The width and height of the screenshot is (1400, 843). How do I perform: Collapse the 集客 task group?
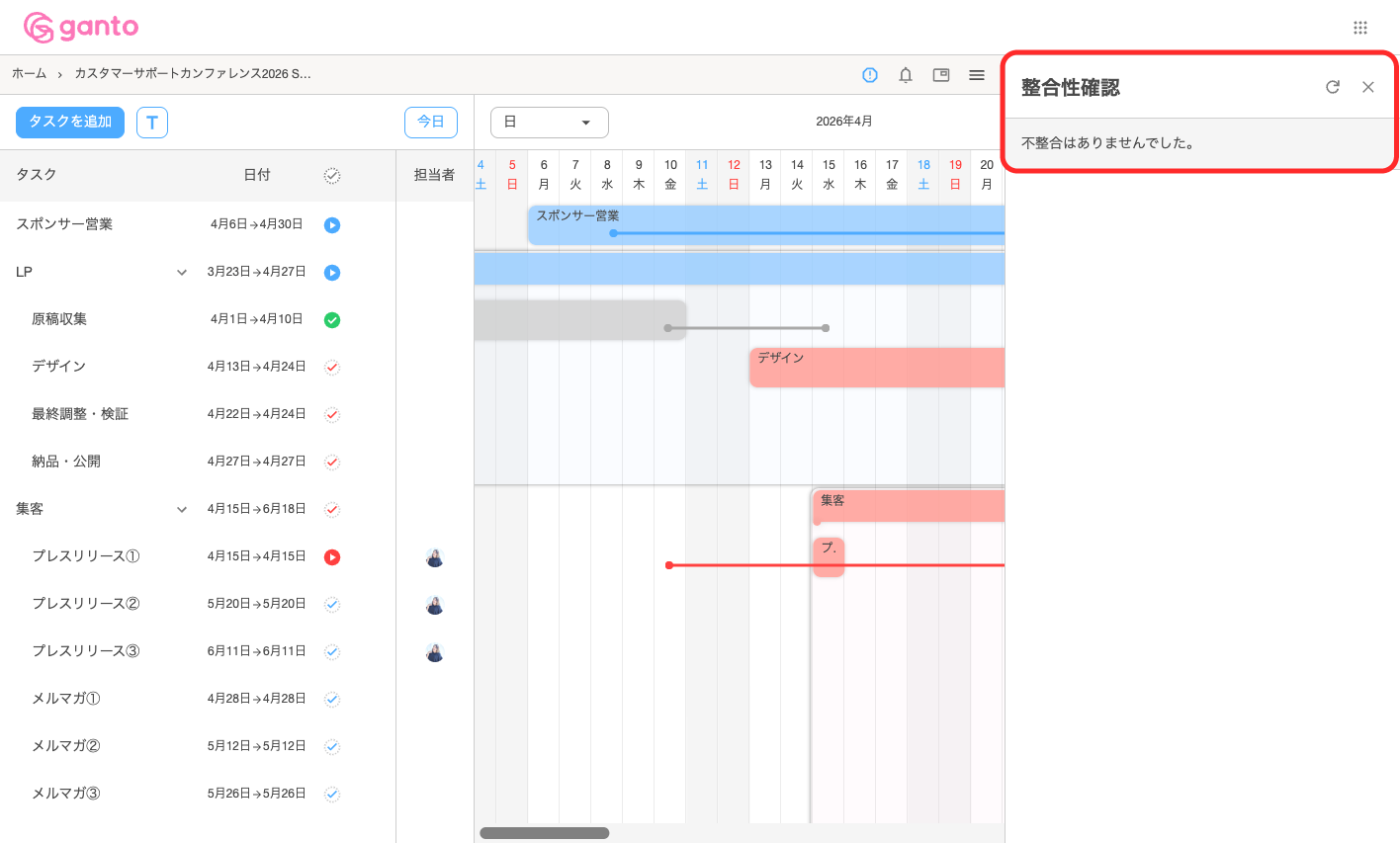pyautogui.click(x=181, y=508)
